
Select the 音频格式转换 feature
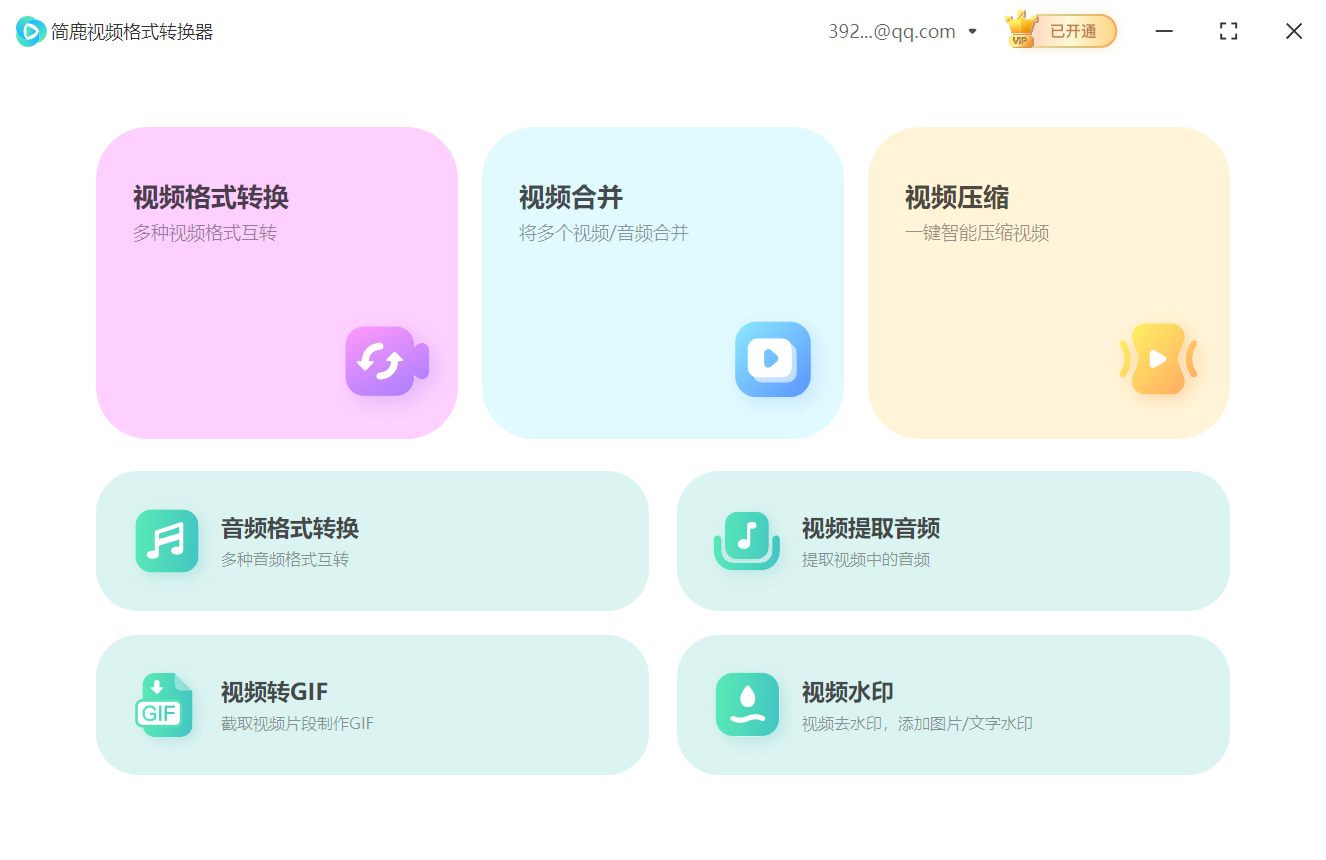[x=372, y=541]
